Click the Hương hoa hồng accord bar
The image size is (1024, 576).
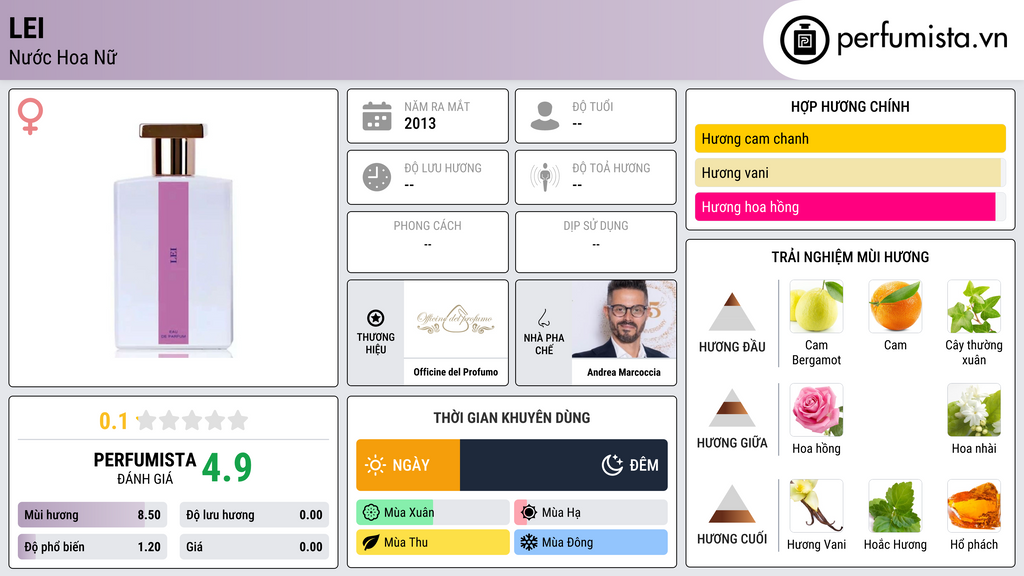coord(850,207)
